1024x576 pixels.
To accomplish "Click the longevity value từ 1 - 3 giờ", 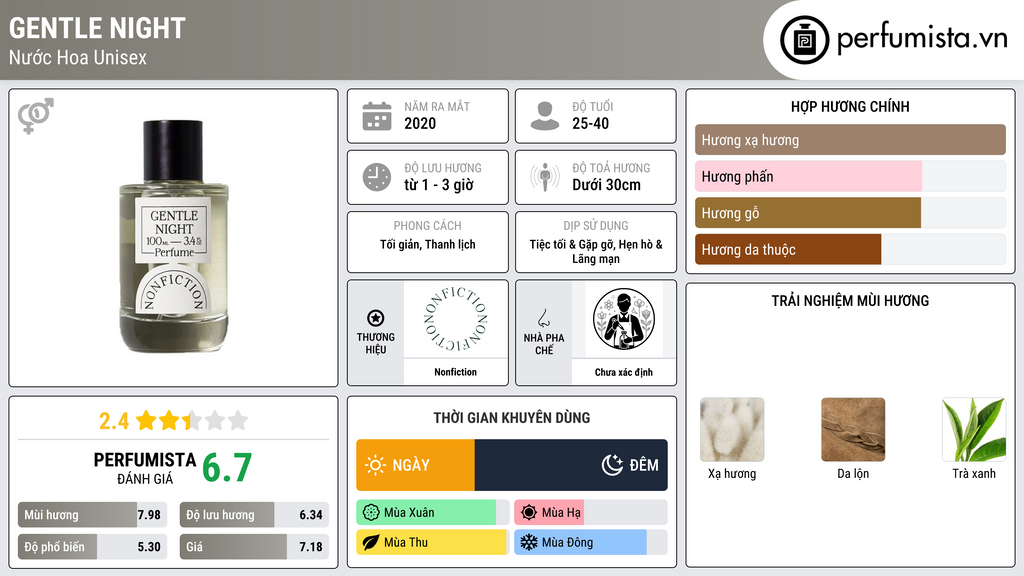I will [x=439, y=185].
